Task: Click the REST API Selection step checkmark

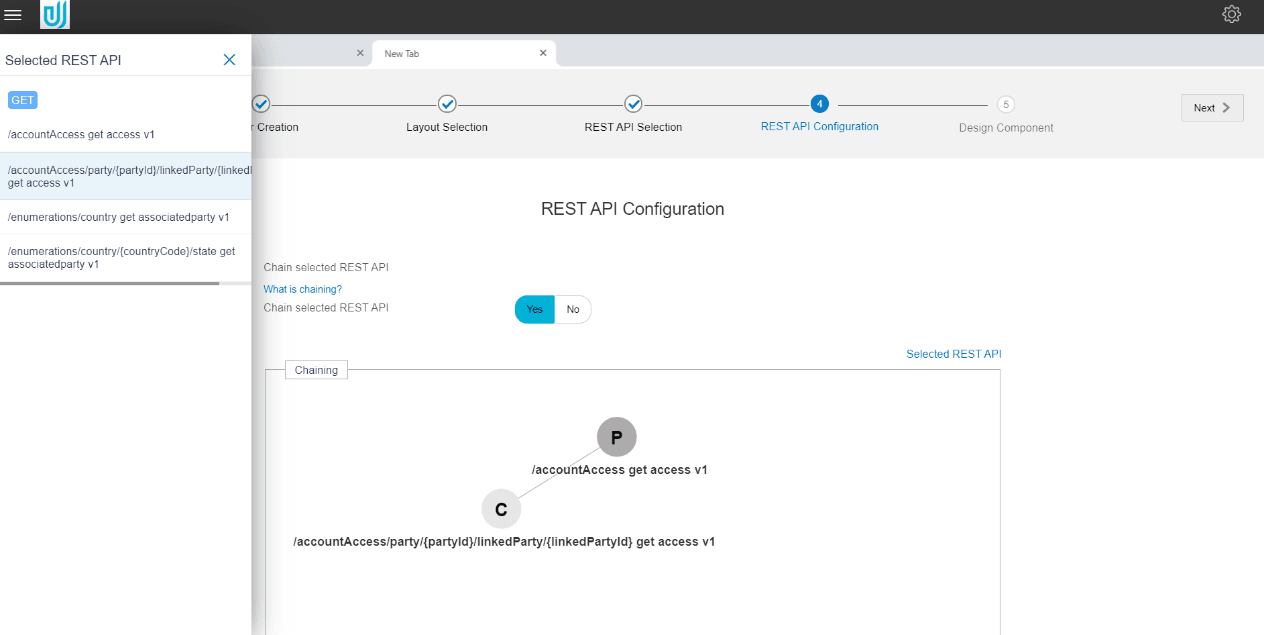Action: (633, 104)
